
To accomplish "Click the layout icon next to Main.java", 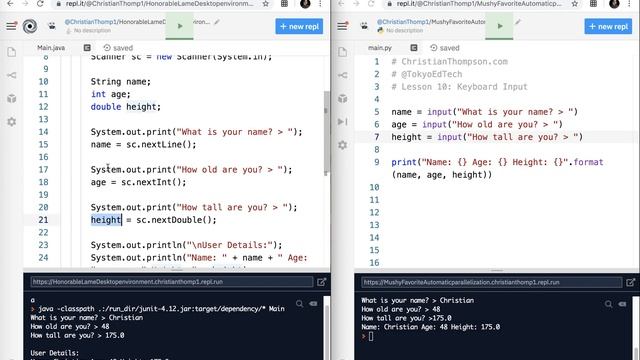I will tap(87, 48).
